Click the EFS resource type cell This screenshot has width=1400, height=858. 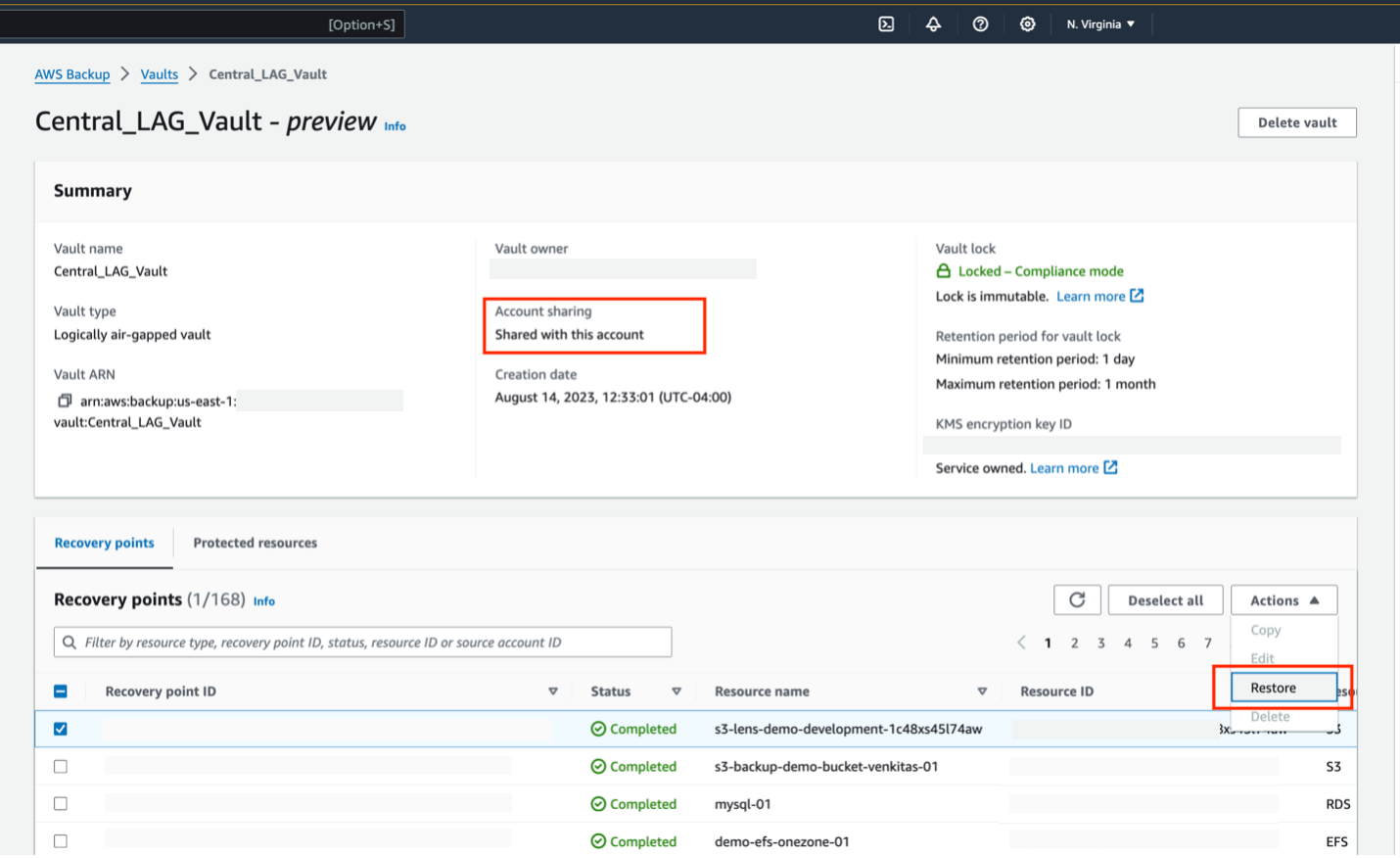[x=1336, y=841]
